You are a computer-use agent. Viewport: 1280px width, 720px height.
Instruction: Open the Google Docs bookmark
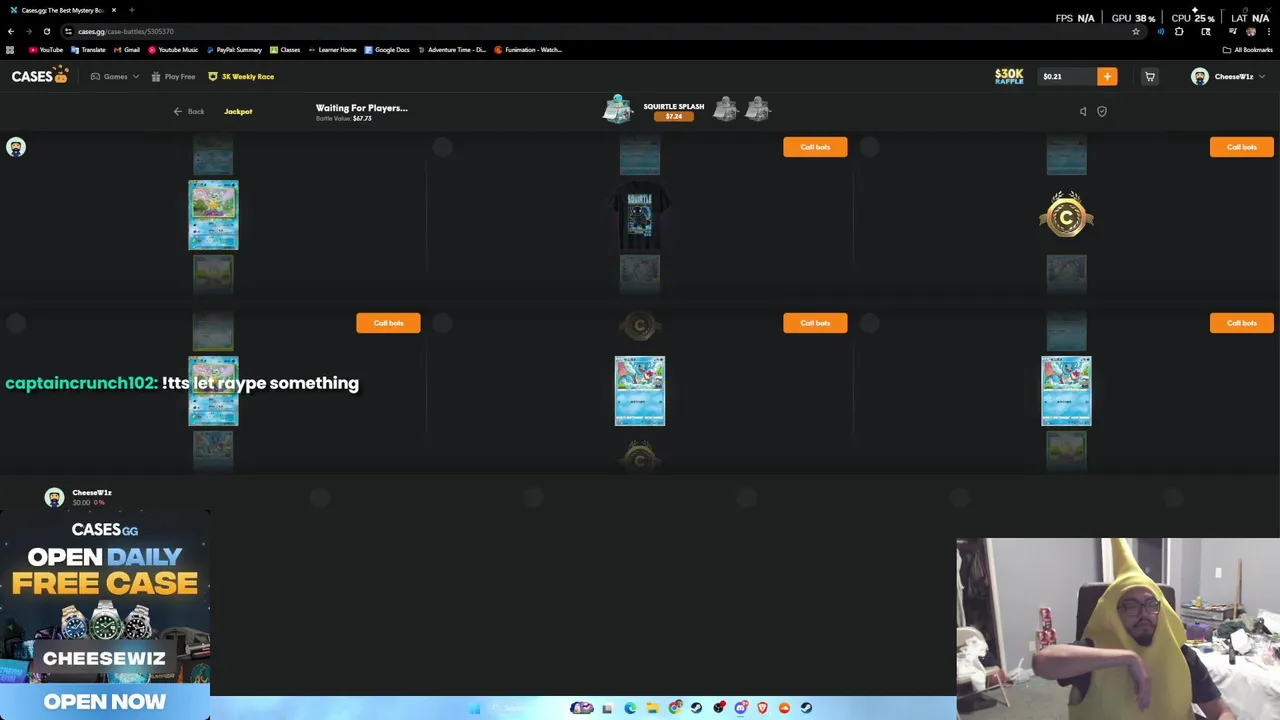tap(387, 50)
